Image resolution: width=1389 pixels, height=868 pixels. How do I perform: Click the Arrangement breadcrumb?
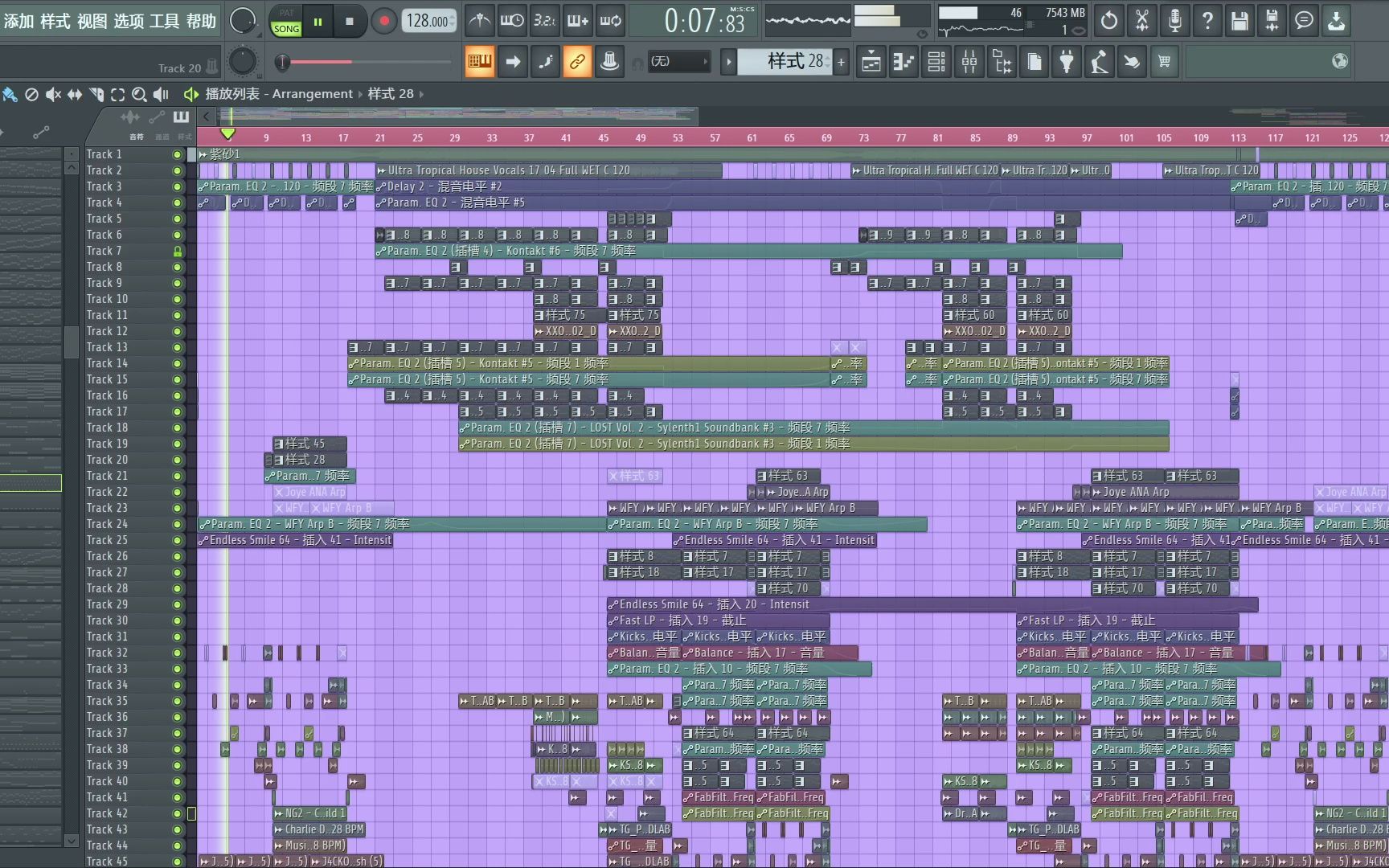pyautogui.click(x=312, y=94)
